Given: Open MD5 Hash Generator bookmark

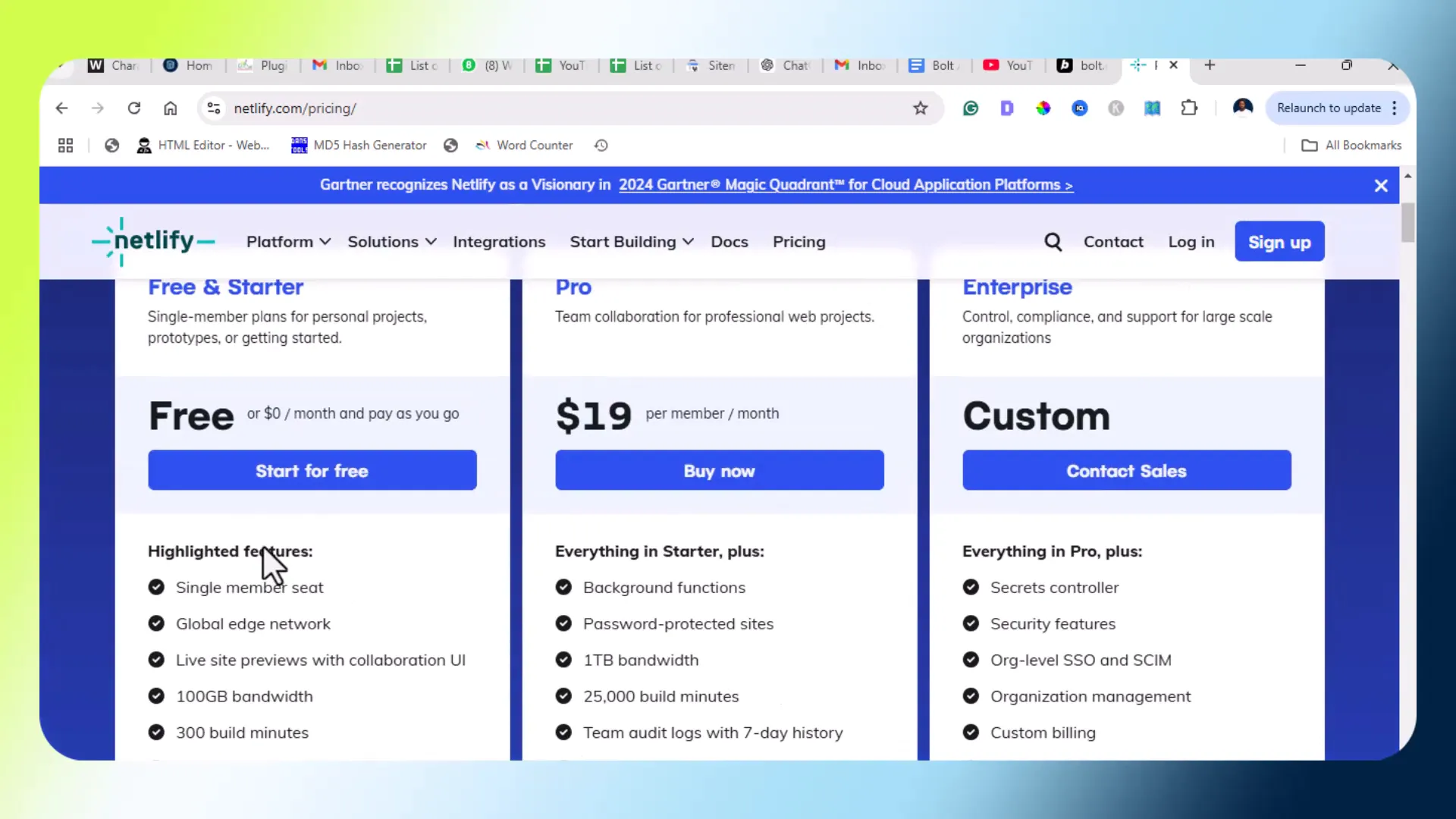Looking at the screenshot, I should (359, 146).
